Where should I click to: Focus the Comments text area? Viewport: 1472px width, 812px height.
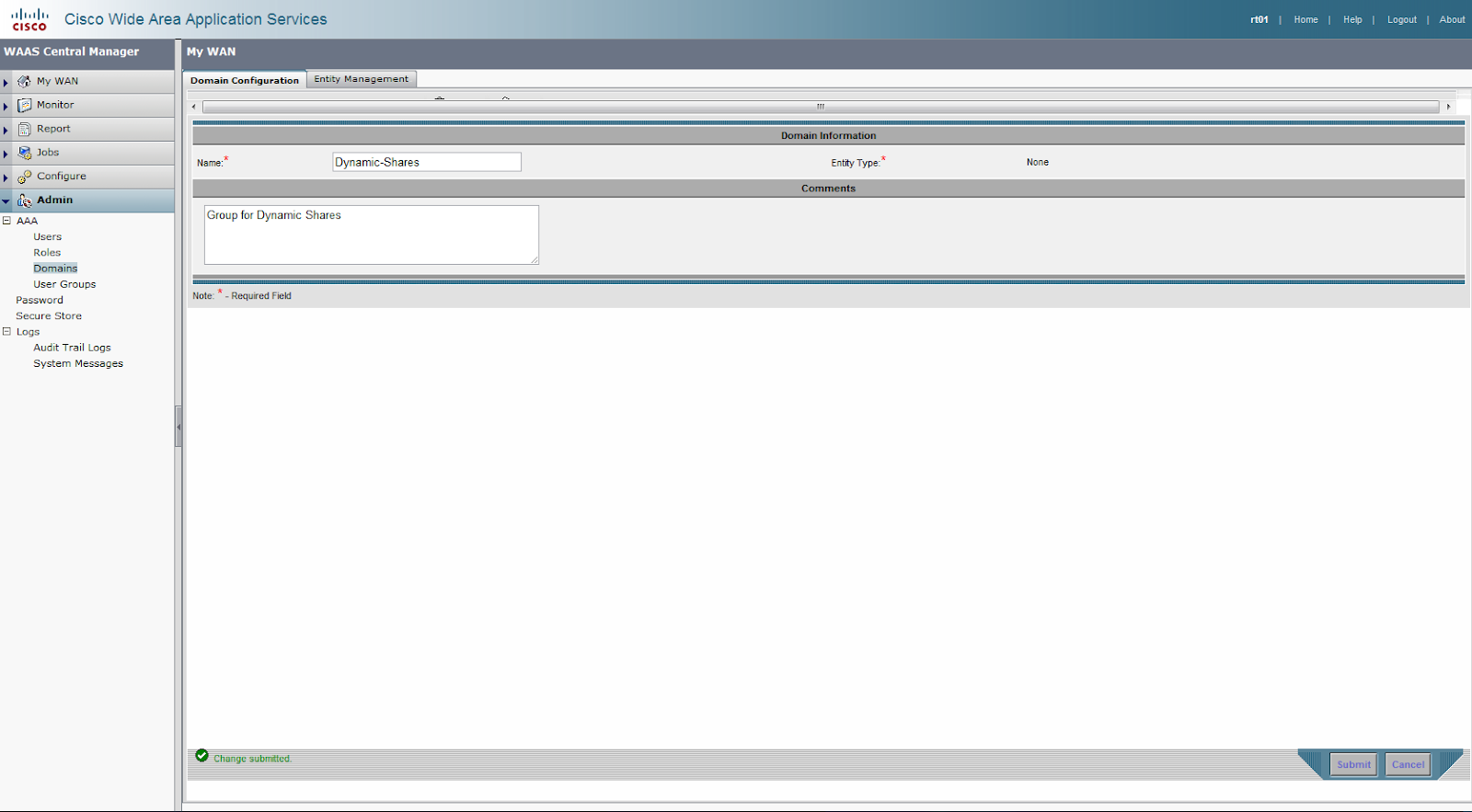pyautogui.click(x=371, y=235)
